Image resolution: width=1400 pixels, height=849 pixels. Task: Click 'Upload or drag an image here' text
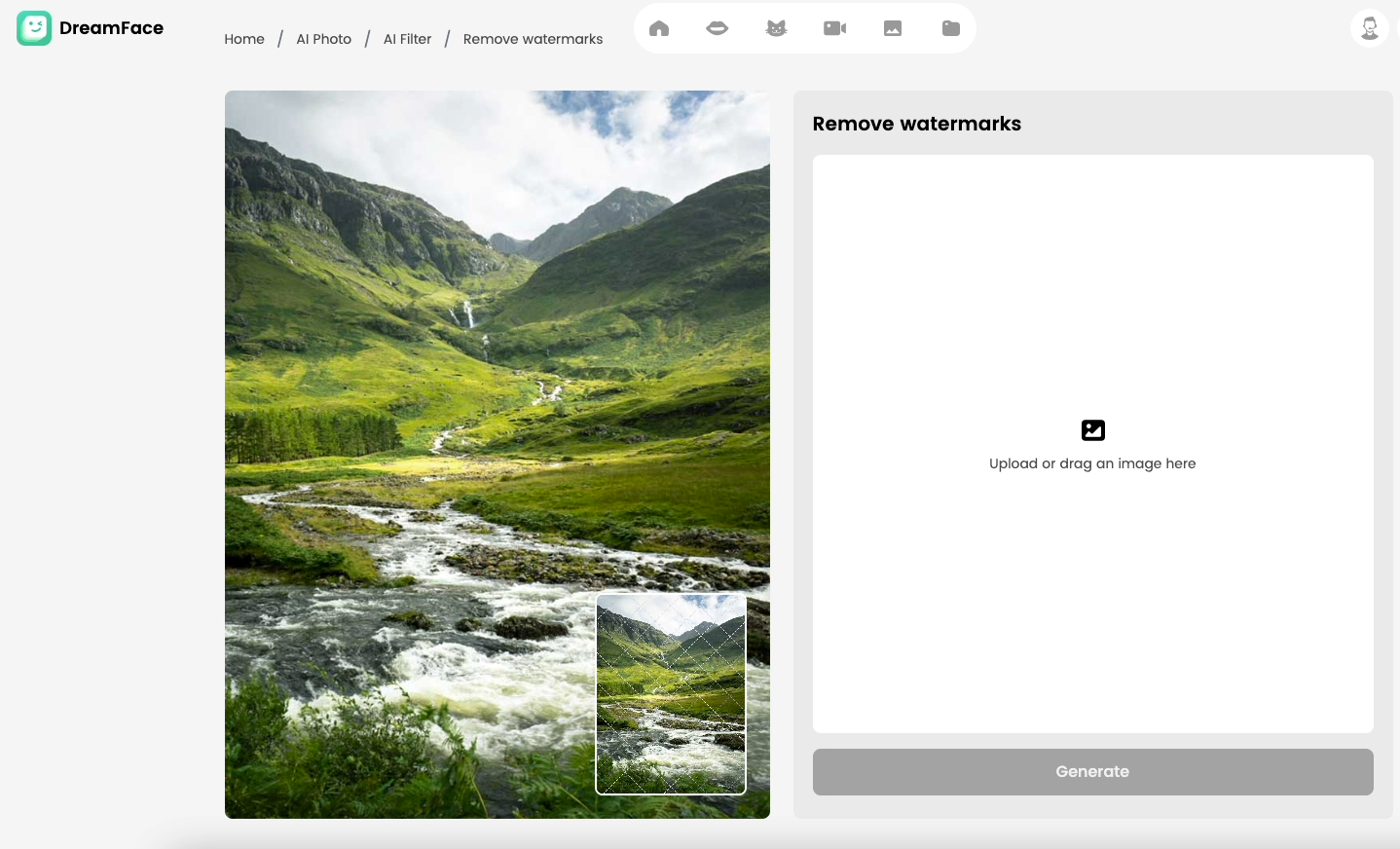pyautogui.click(x=1092, y=463)
